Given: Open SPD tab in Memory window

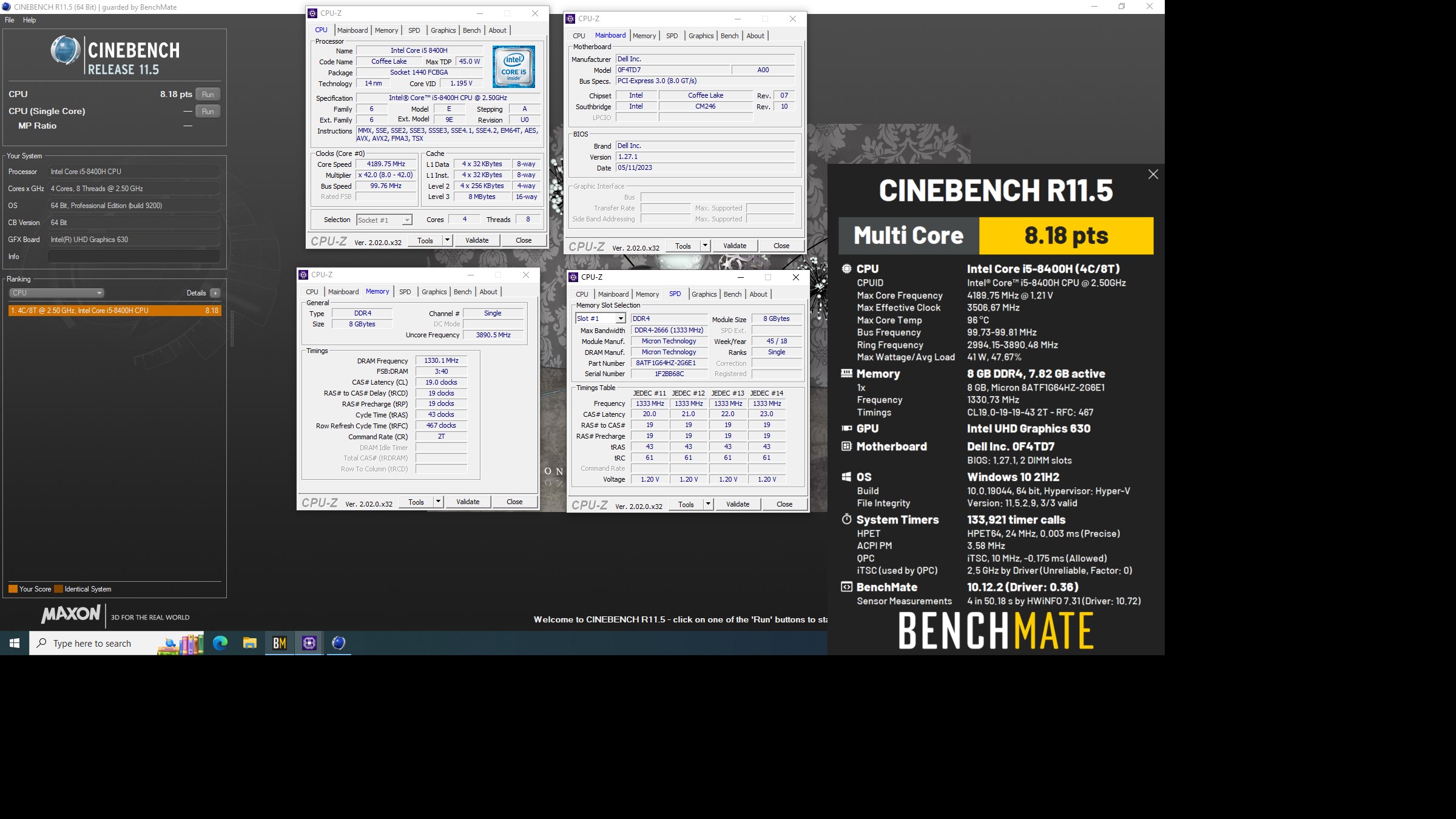Looking at the screenshot, I should 405,292.
